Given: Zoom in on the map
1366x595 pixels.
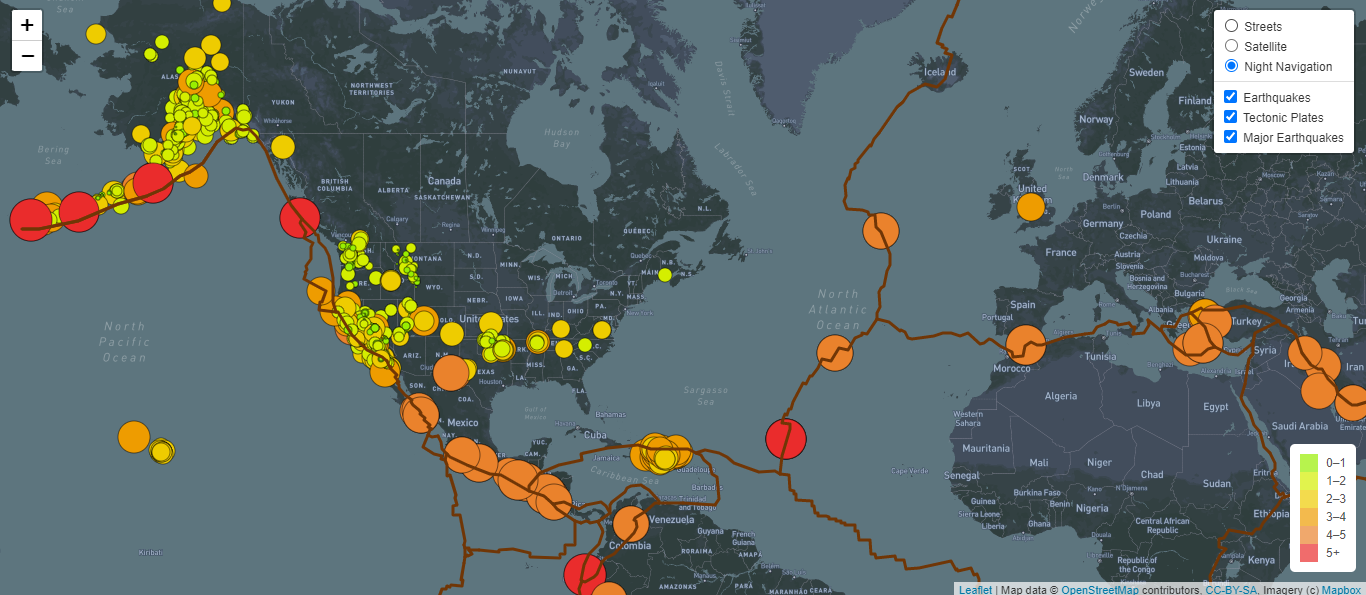Looking at the screenshot, I should pos(27,25).
